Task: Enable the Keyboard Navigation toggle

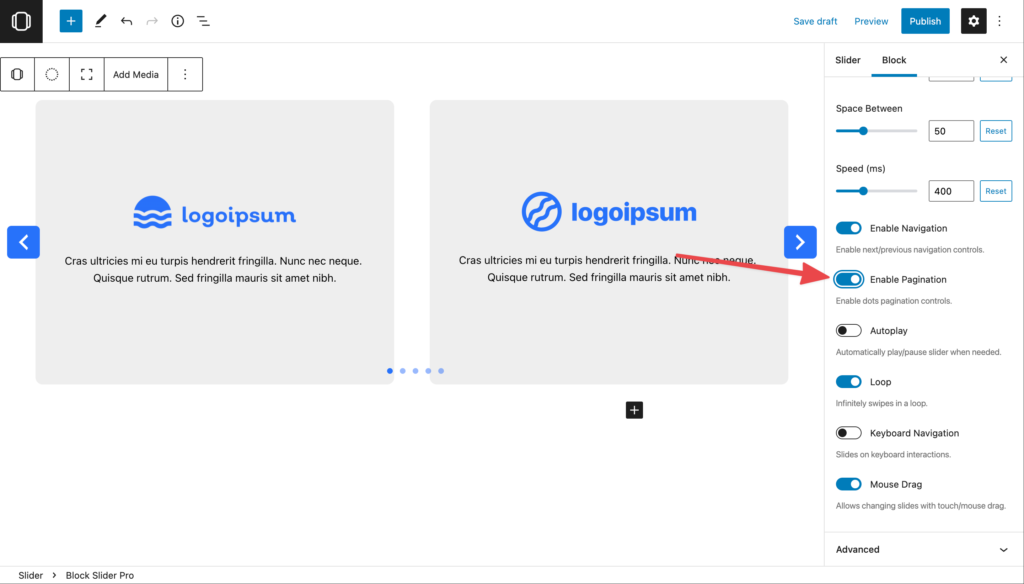Action: click(849, 433)
